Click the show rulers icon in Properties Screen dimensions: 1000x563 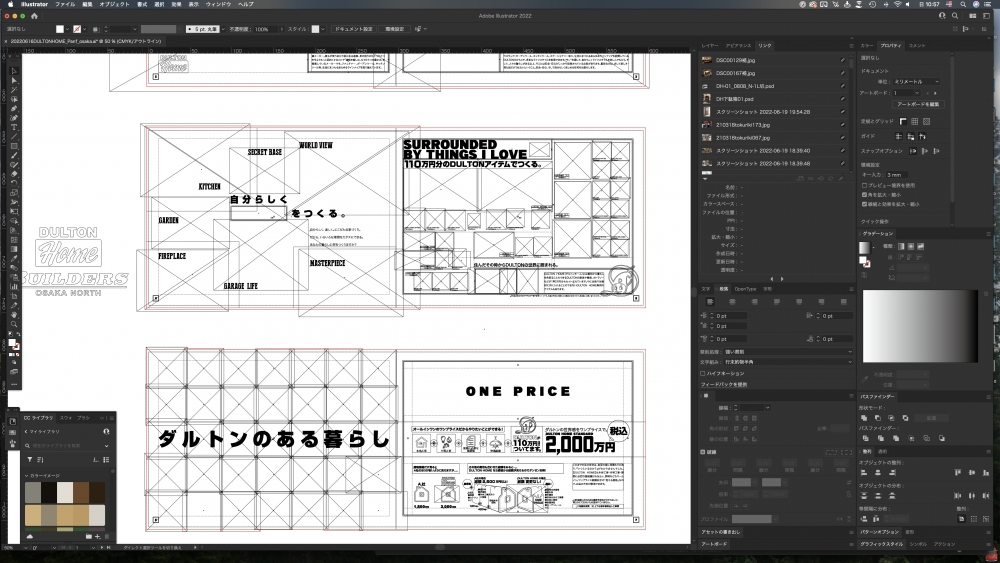tap(903, 121)
